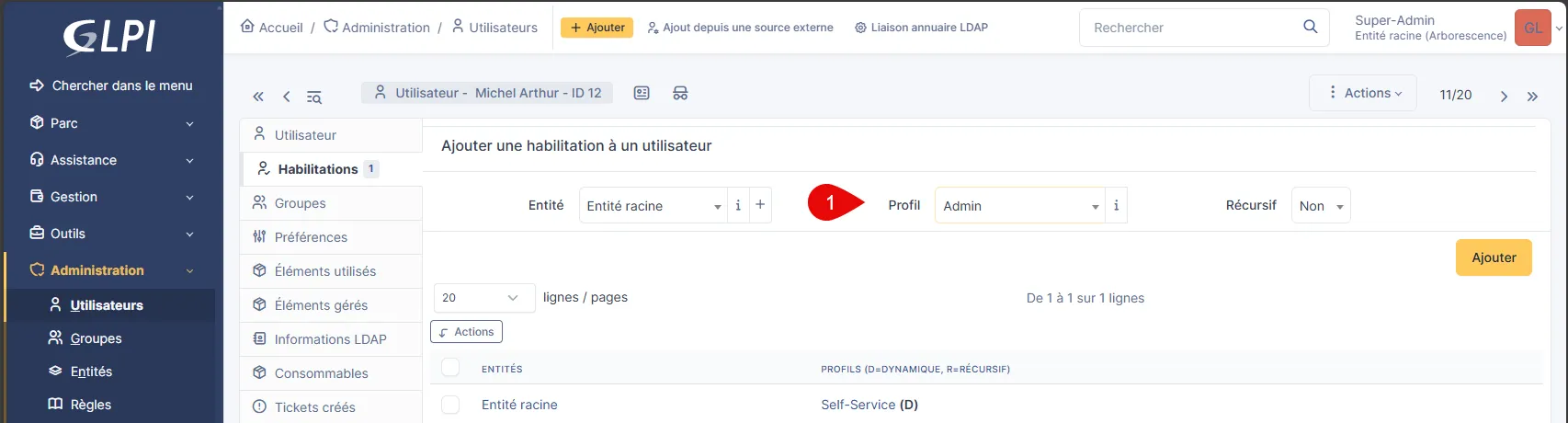
Task: Open Liaison annuaire LDAP
Action: click(x=922, y=28)
